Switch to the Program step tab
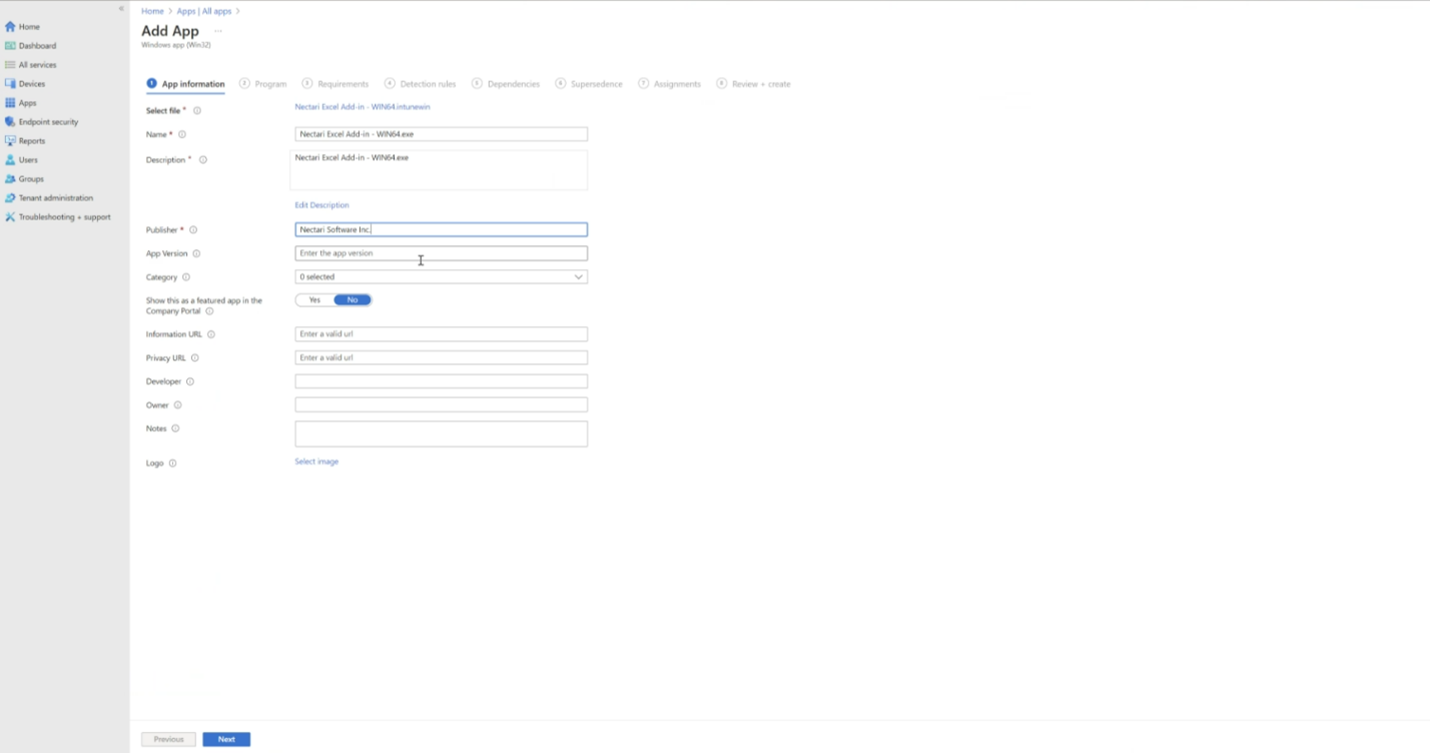This screenshot has height=753, width=1430. pos(263,84)
